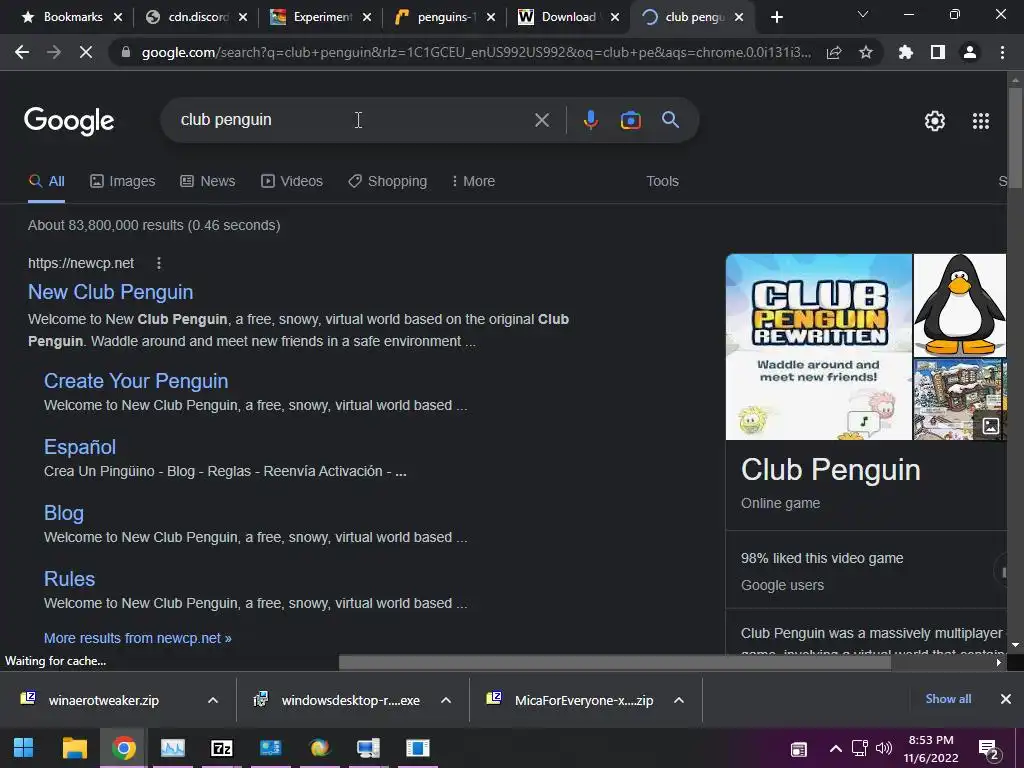Click the About 83,800,000 results text
1024x768 pixels.
[x=154, y=225]
